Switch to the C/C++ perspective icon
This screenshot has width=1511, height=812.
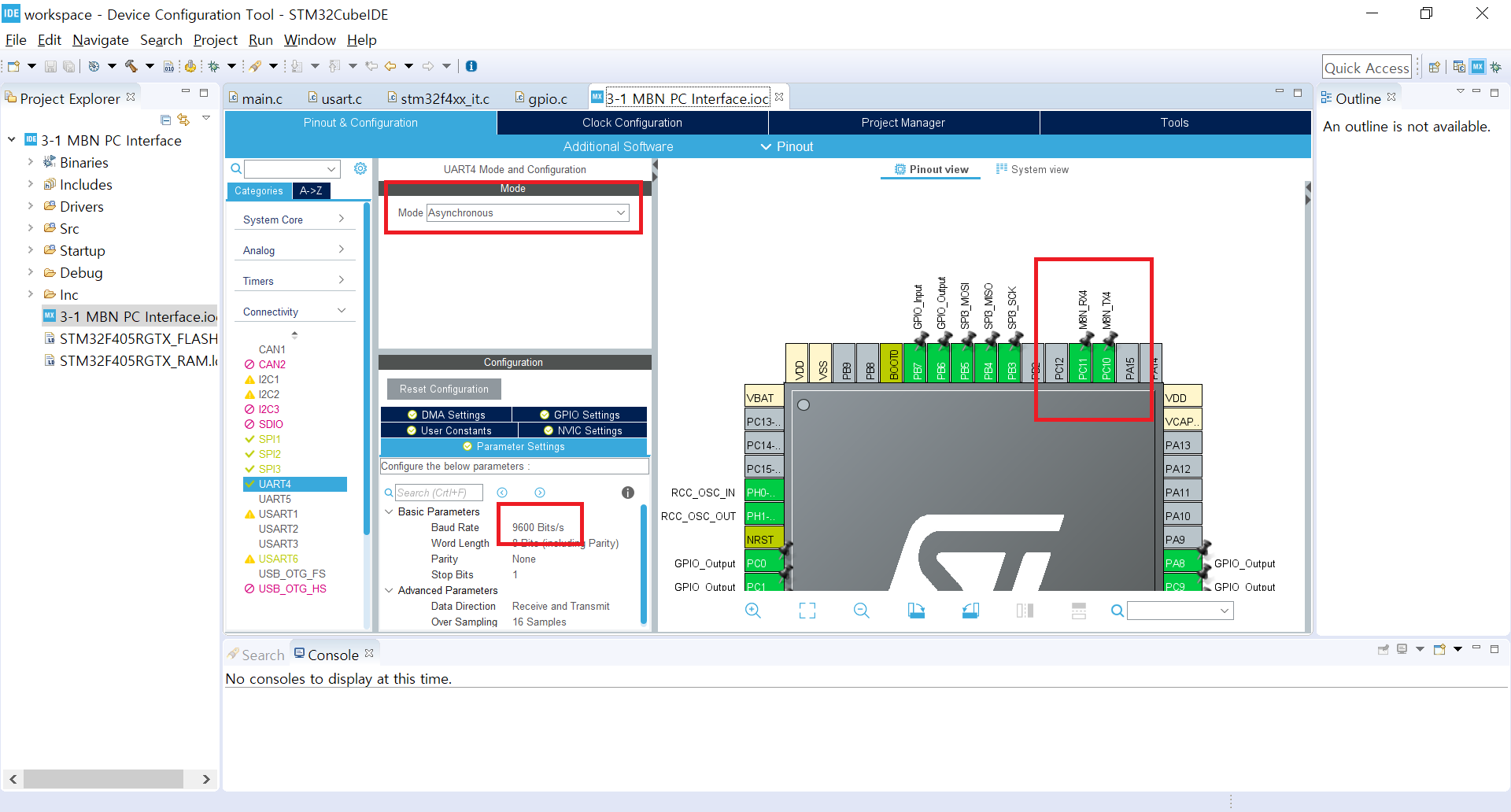click(1459, 67)
